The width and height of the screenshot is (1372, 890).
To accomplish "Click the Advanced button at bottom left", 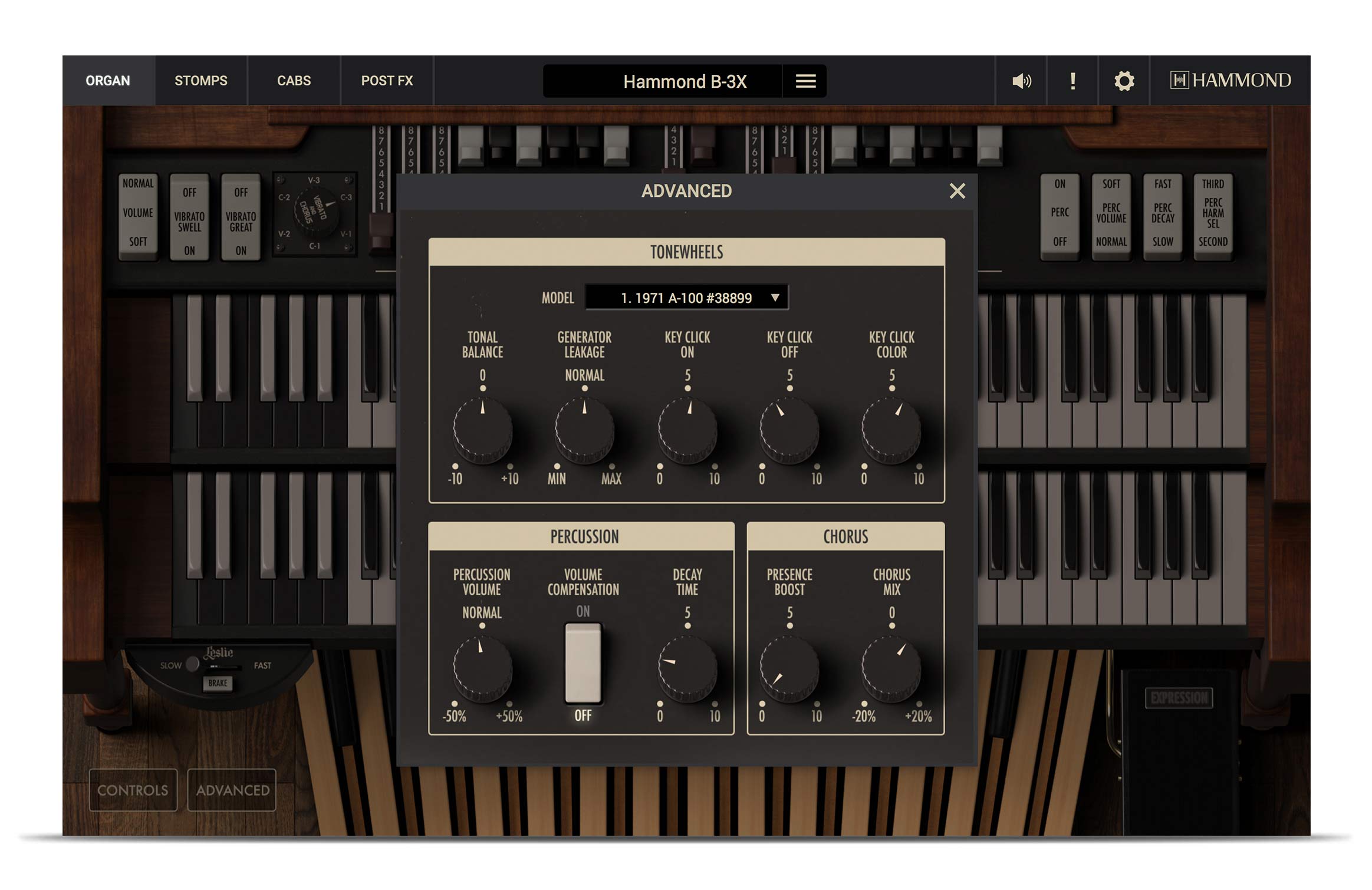I will (x=232, y=790).
